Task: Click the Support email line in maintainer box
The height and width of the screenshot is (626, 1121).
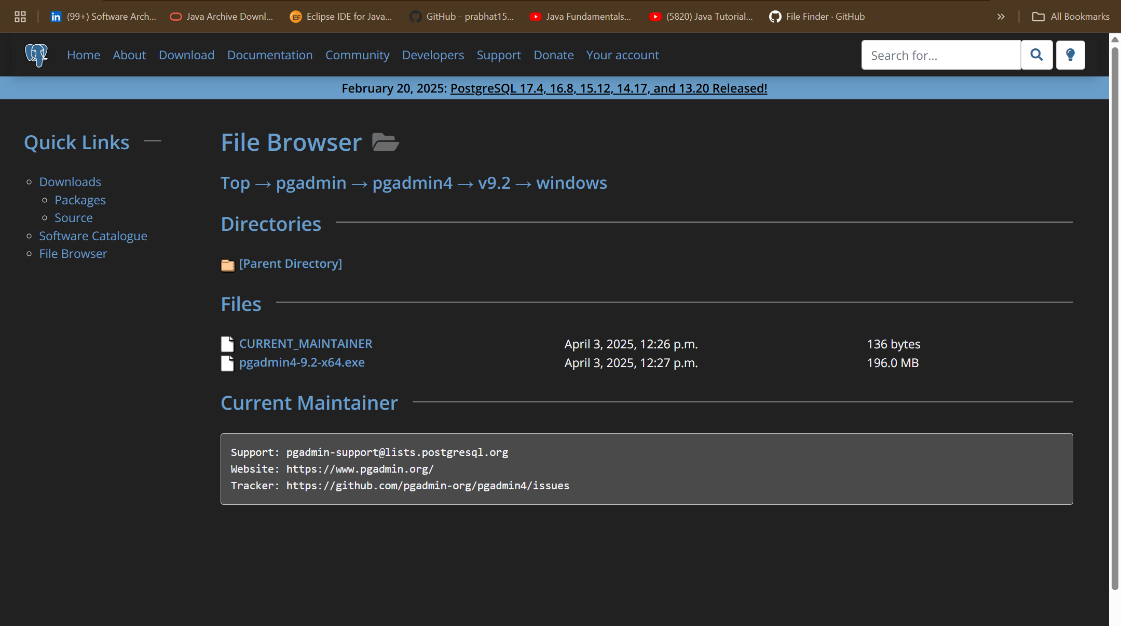Action: (369, 452)
